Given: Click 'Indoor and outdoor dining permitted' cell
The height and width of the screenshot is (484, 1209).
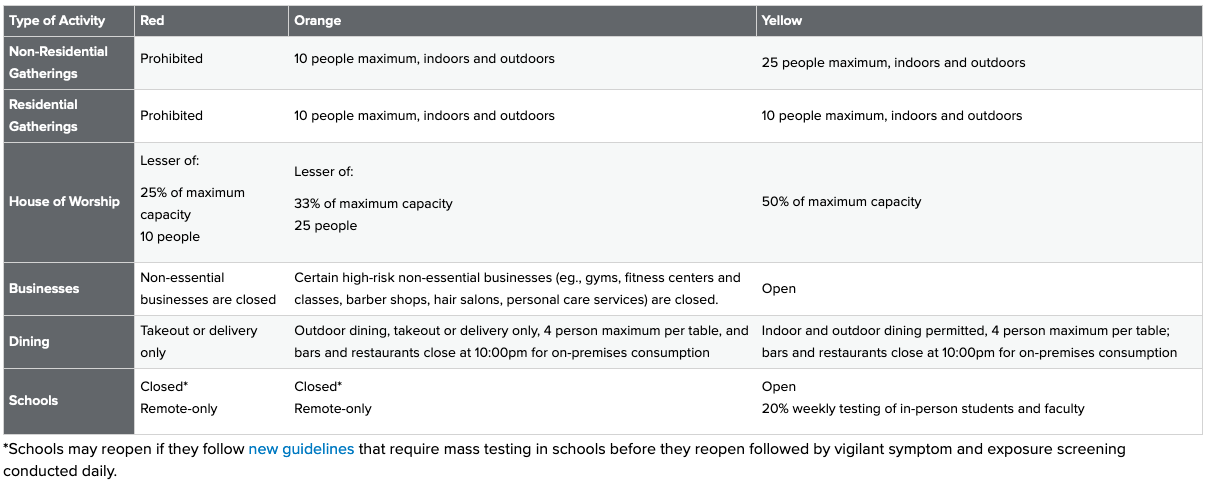Looking at the screenshot, I should pyautogui.click(x=969, y=341).
